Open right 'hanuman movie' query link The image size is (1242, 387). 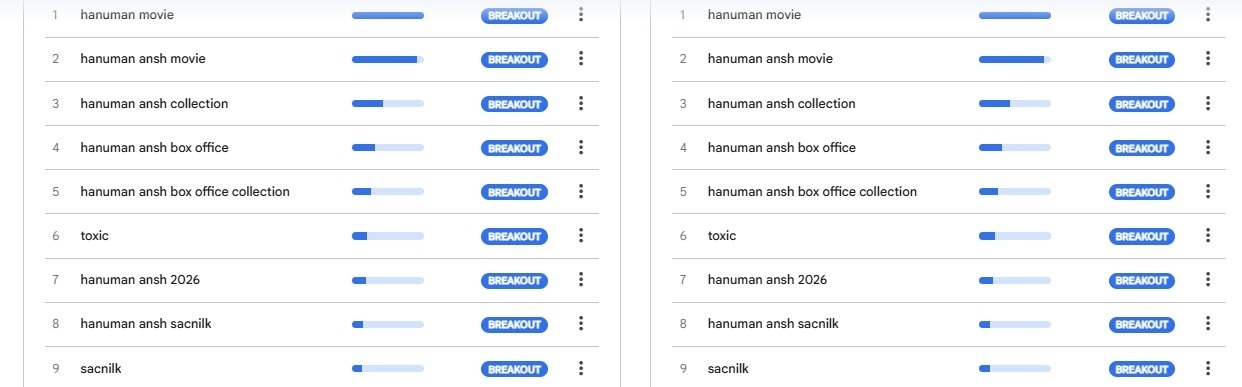pyautogui.click(x=754, y=15)
